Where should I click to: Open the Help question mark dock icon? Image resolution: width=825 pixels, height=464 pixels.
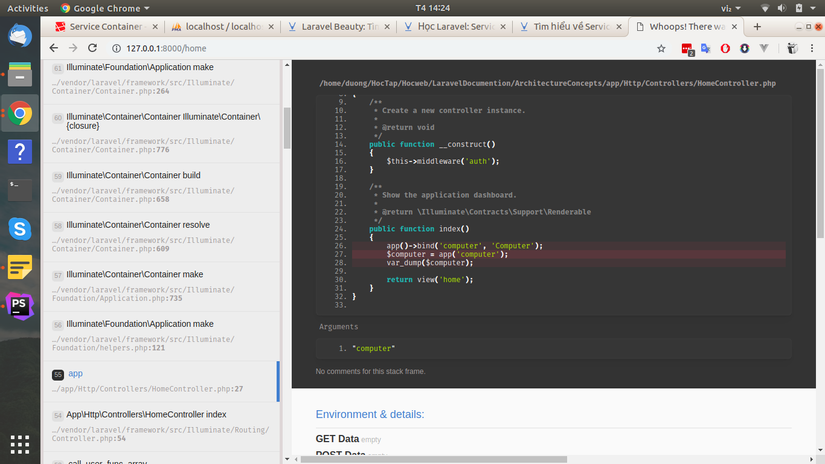[x=20, y=151]
